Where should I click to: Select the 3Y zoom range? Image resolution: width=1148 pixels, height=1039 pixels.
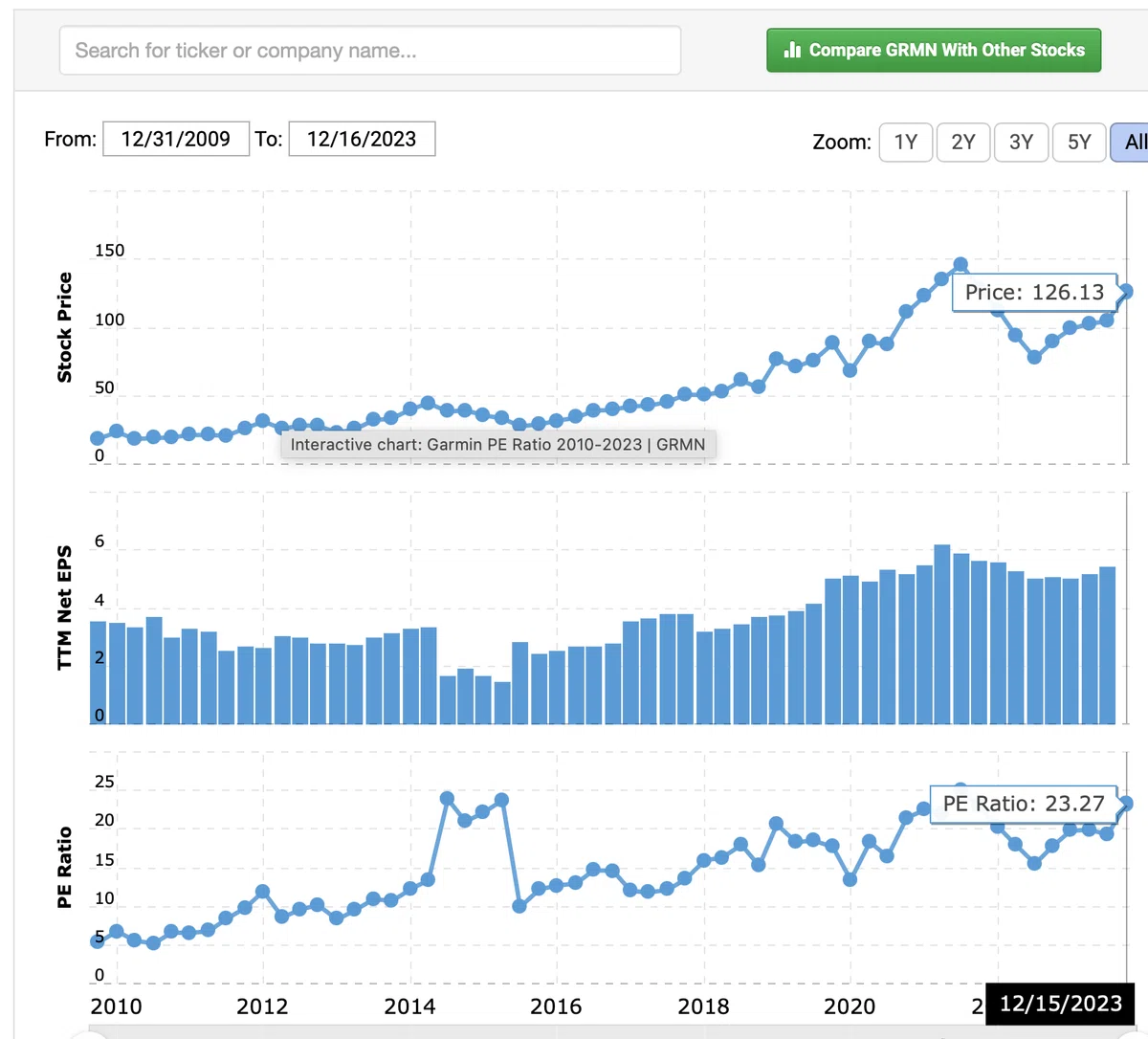pyautogui.click(x=1022, y=143)
